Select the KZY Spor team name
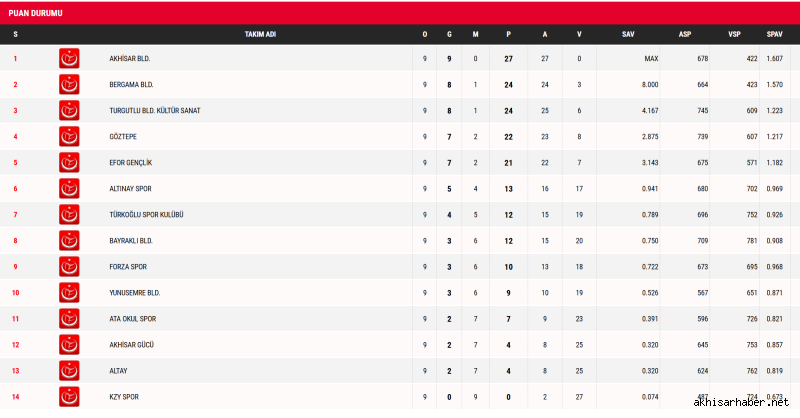The image size is (800, 418). [124, 396]
